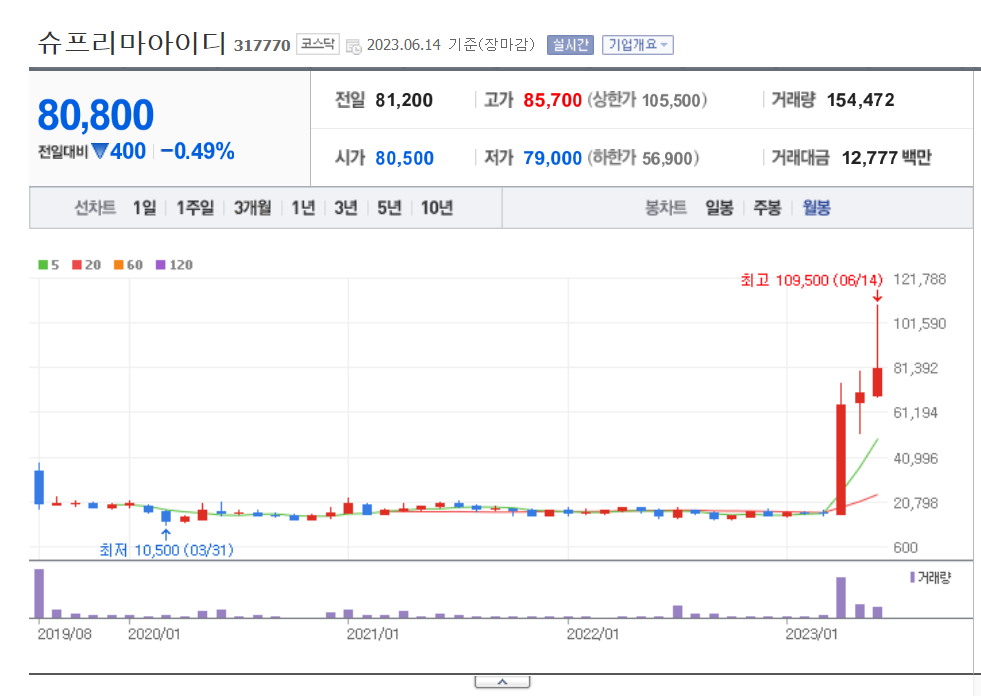Select the 10년 line chart
981x696 pixels.
tap(437, 208)
